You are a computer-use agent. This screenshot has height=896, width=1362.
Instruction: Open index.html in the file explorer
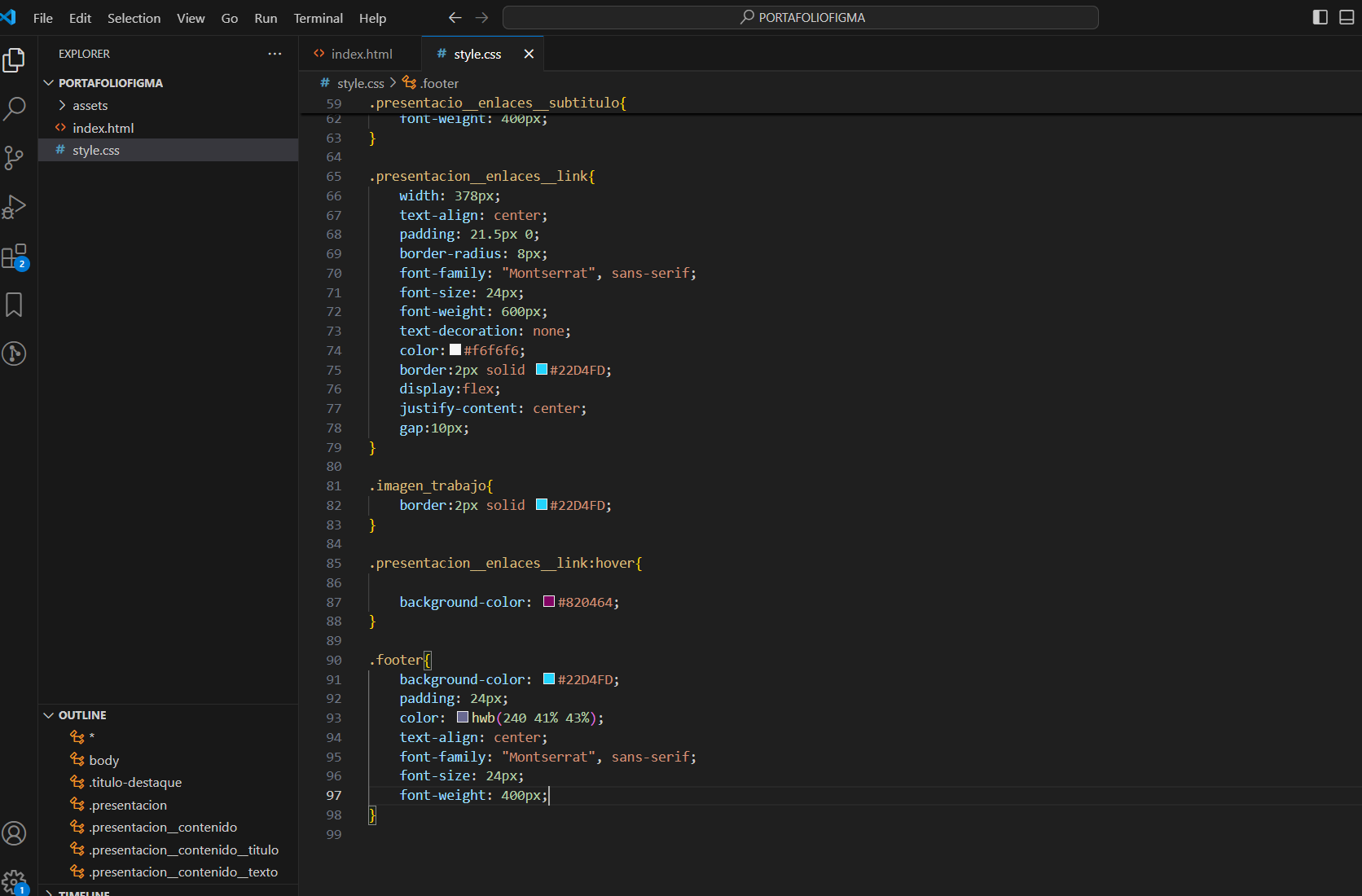pyautogui.click(x=169, y=128)
